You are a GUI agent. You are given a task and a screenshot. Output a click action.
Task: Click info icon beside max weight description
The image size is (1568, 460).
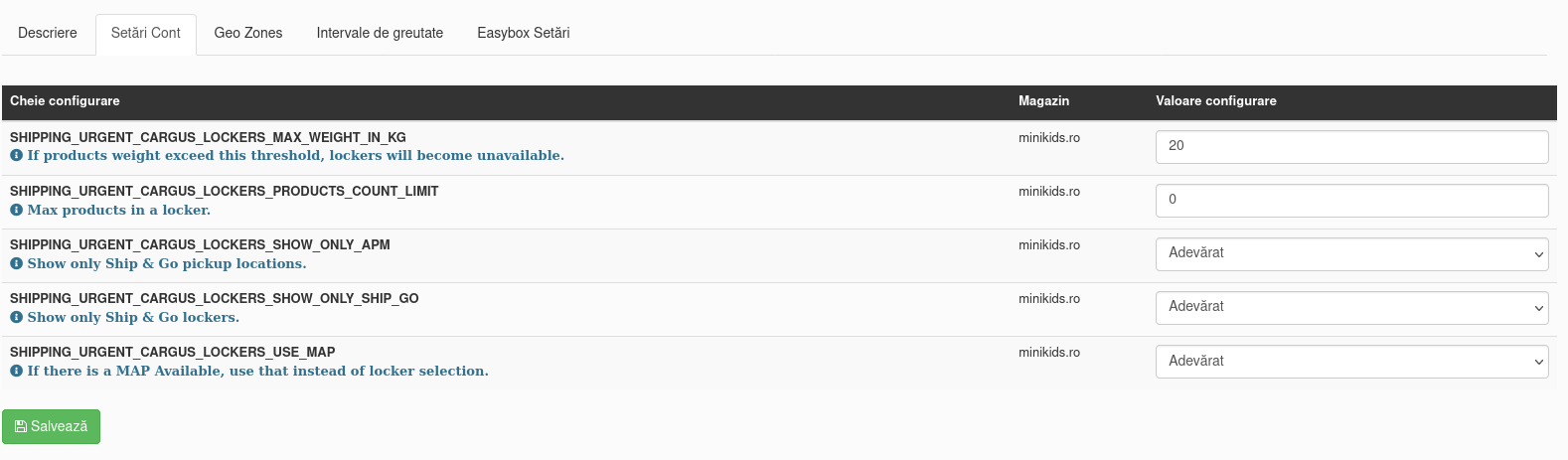point(16,156)
